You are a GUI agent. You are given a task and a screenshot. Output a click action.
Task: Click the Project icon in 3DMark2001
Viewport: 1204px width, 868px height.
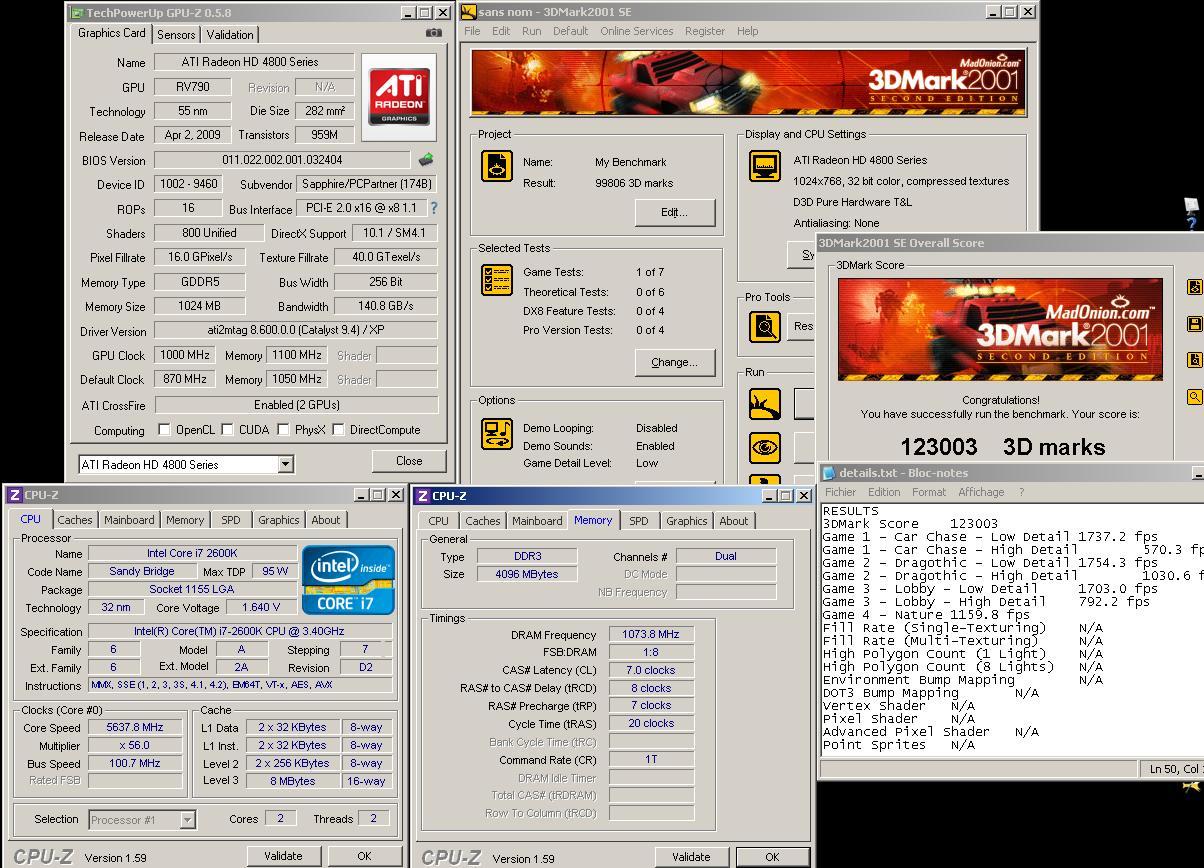tap(497, 166)
